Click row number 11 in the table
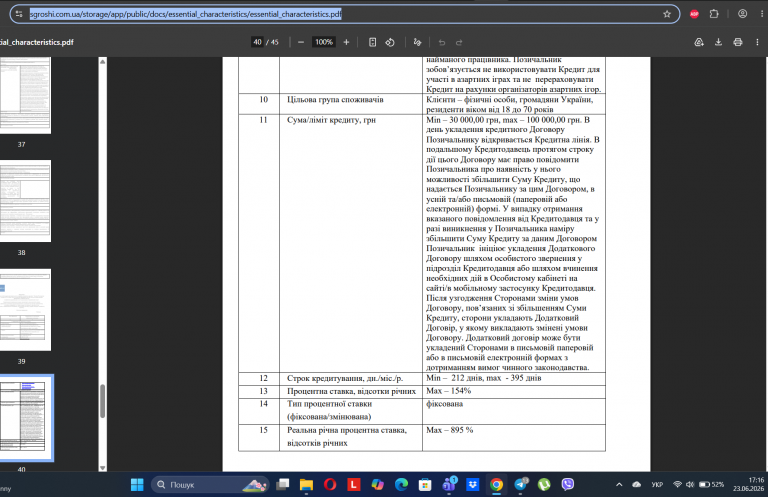This screenshot has width=768, height=497. 264,119
